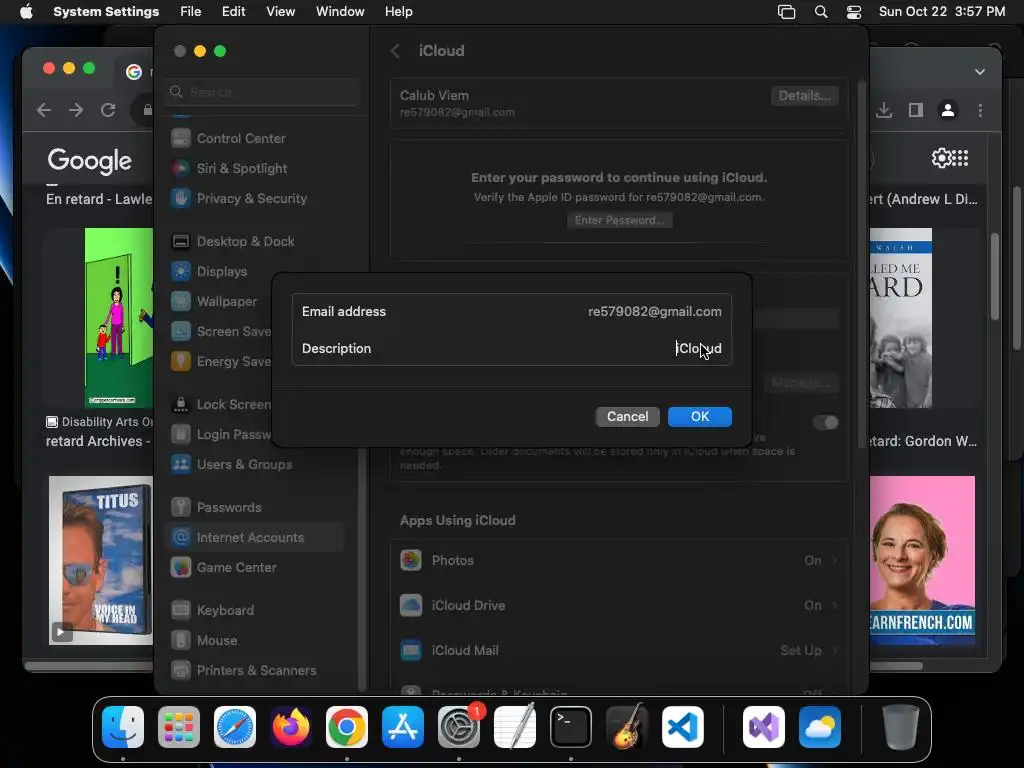Click Chrome reload button
1024x768 pixels.
click(x=108, y=110)
